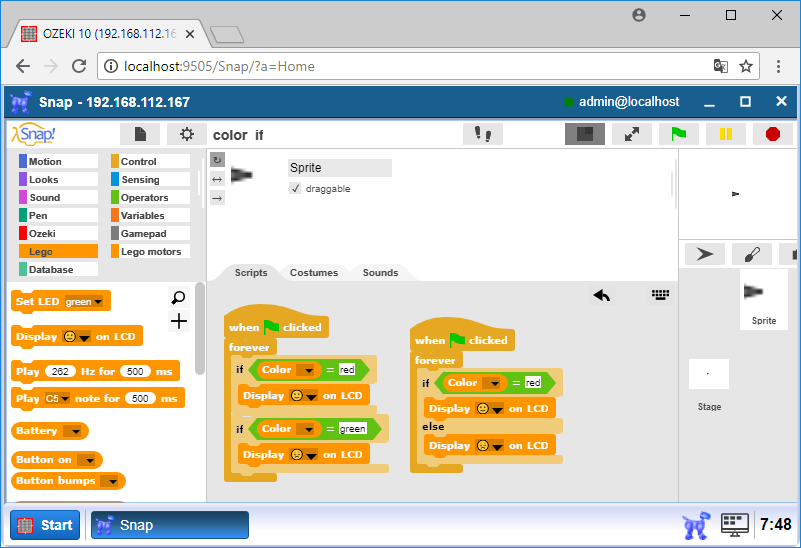Edit the red value in the if-else script
The image size is (801, 548).
coord(533,383)
